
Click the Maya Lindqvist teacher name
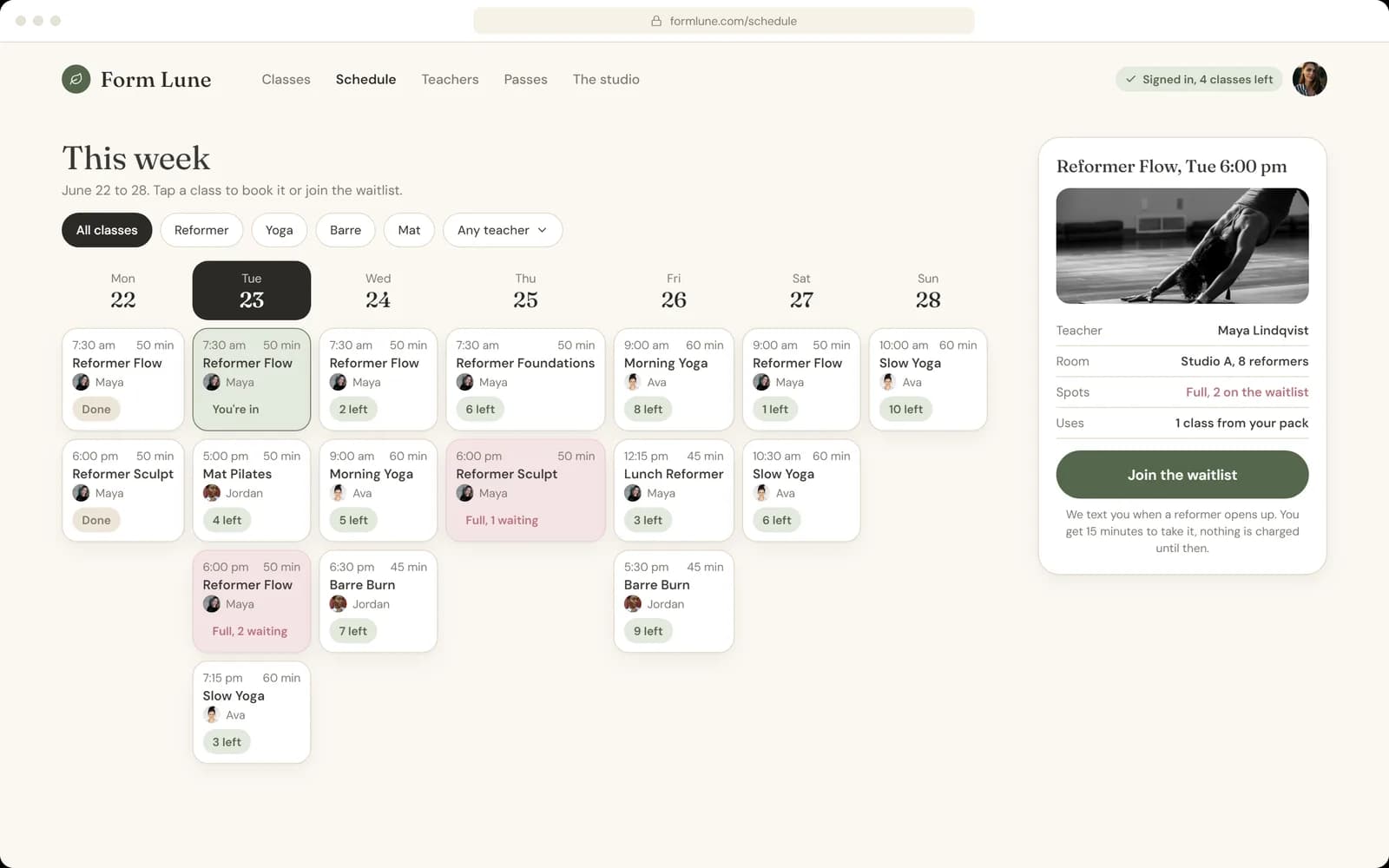coord(1262,331)
